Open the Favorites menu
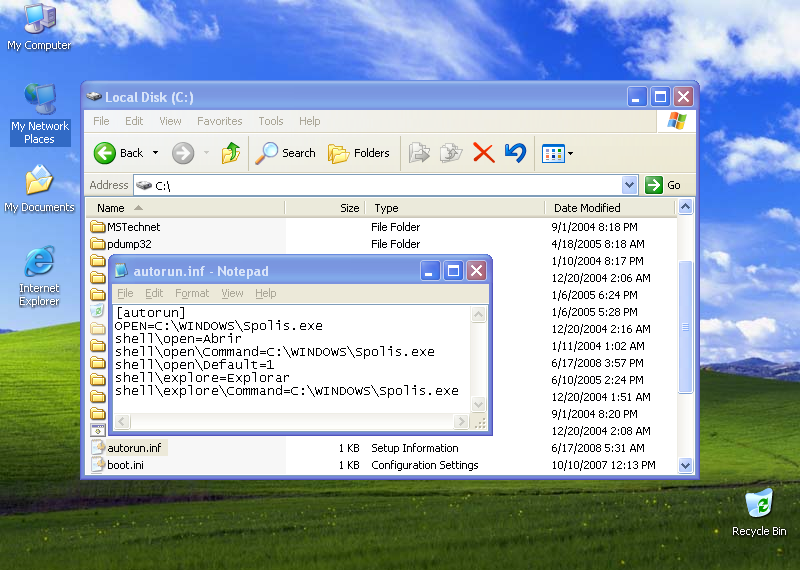Screen dimensions: 800x570 tap(219, 121)
